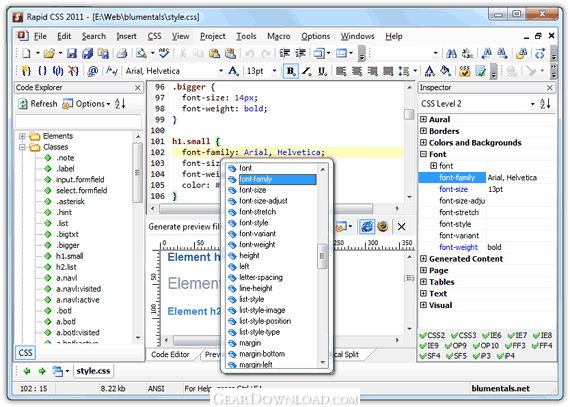Open a file with the folder icon
Image resolution: width=570 pixels, height=407 pixels.
click(49, 54)
